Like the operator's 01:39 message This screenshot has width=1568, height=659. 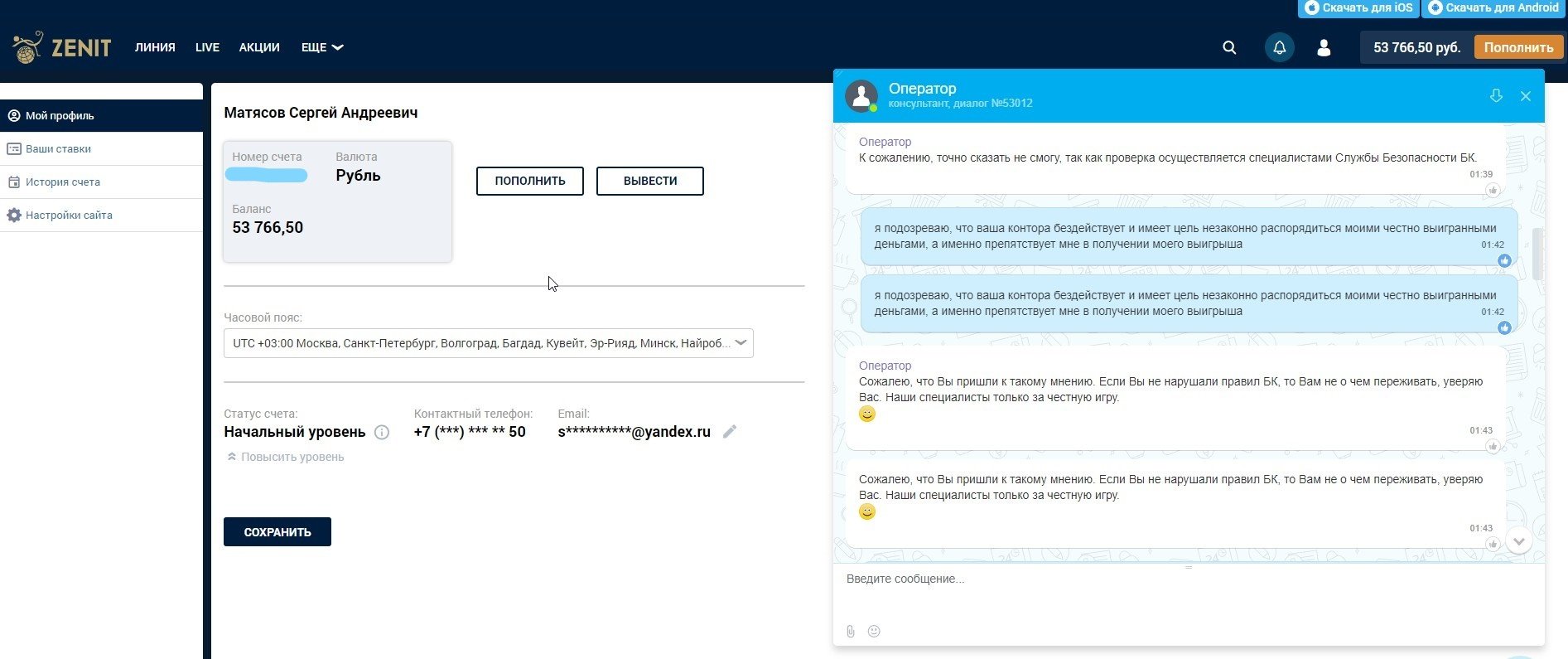[x=1493, y=191]
